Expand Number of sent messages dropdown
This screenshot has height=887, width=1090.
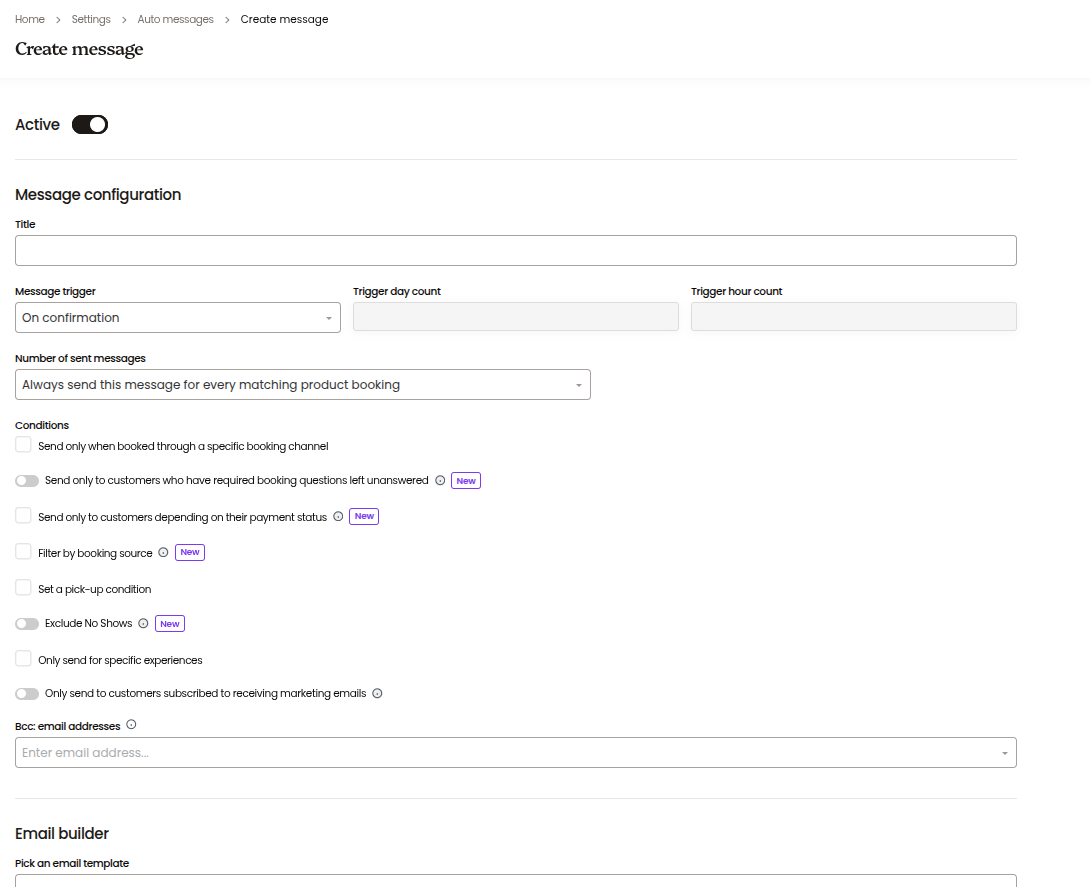(303, 384)
